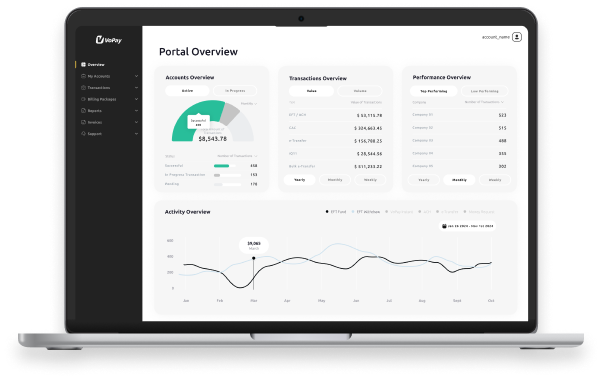Click the calendar icon in date range
The height and width of the screenshot is (379, 602).
click(444, 226)
